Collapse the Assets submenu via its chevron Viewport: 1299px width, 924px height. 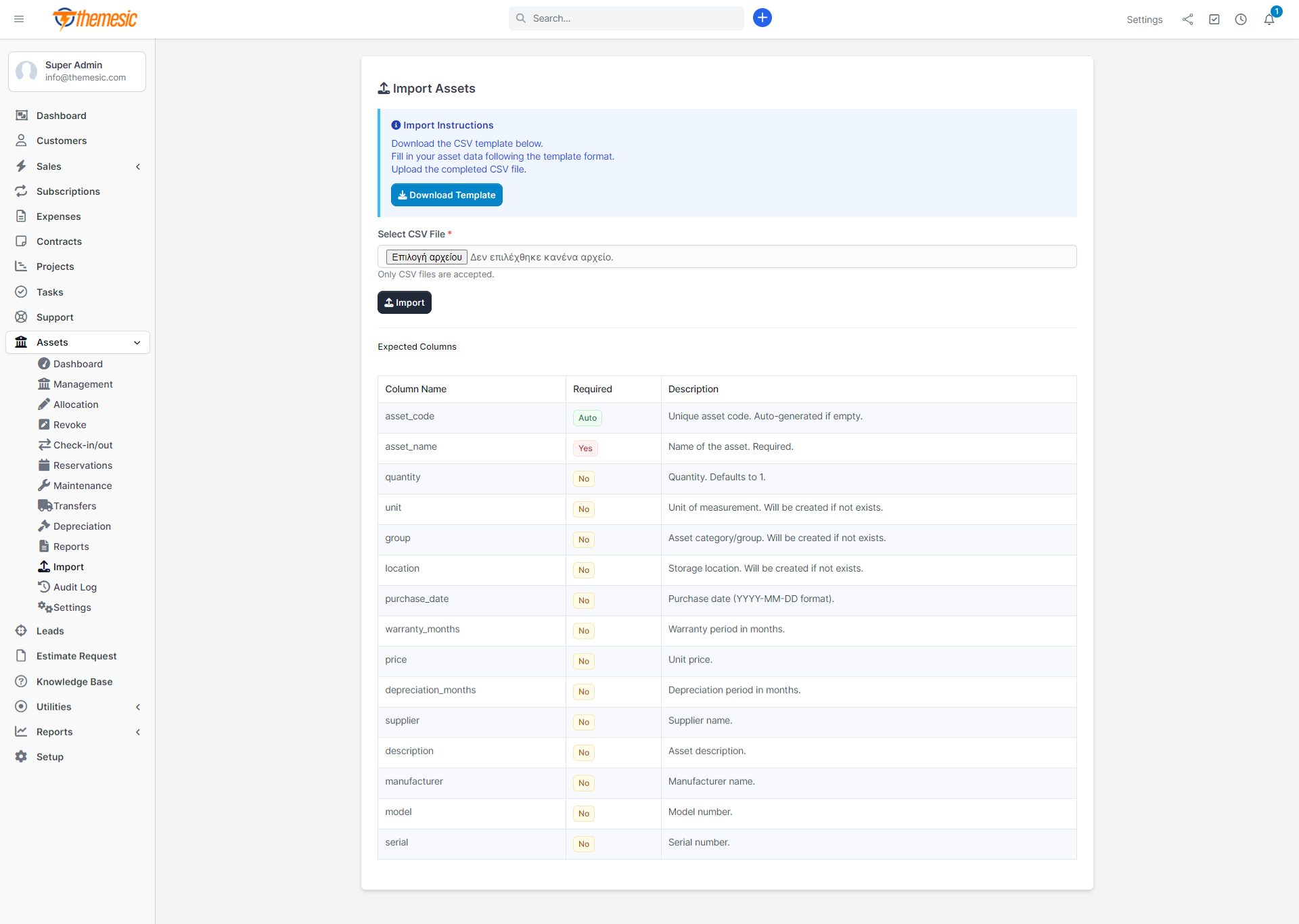137,343
